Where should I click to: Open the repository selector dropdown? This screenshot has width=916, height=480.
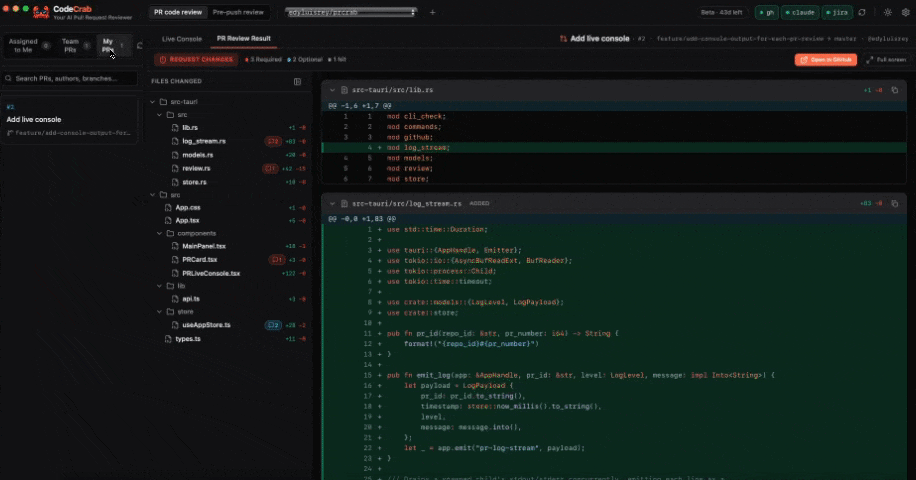[351, 12]
